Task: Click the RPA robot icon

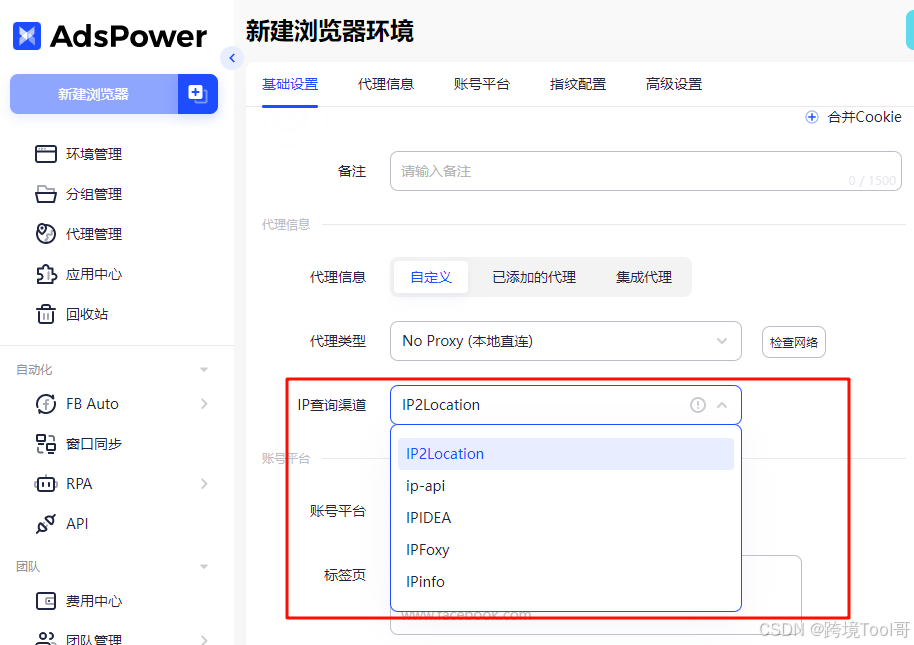Action: click(x=45, y=484)
